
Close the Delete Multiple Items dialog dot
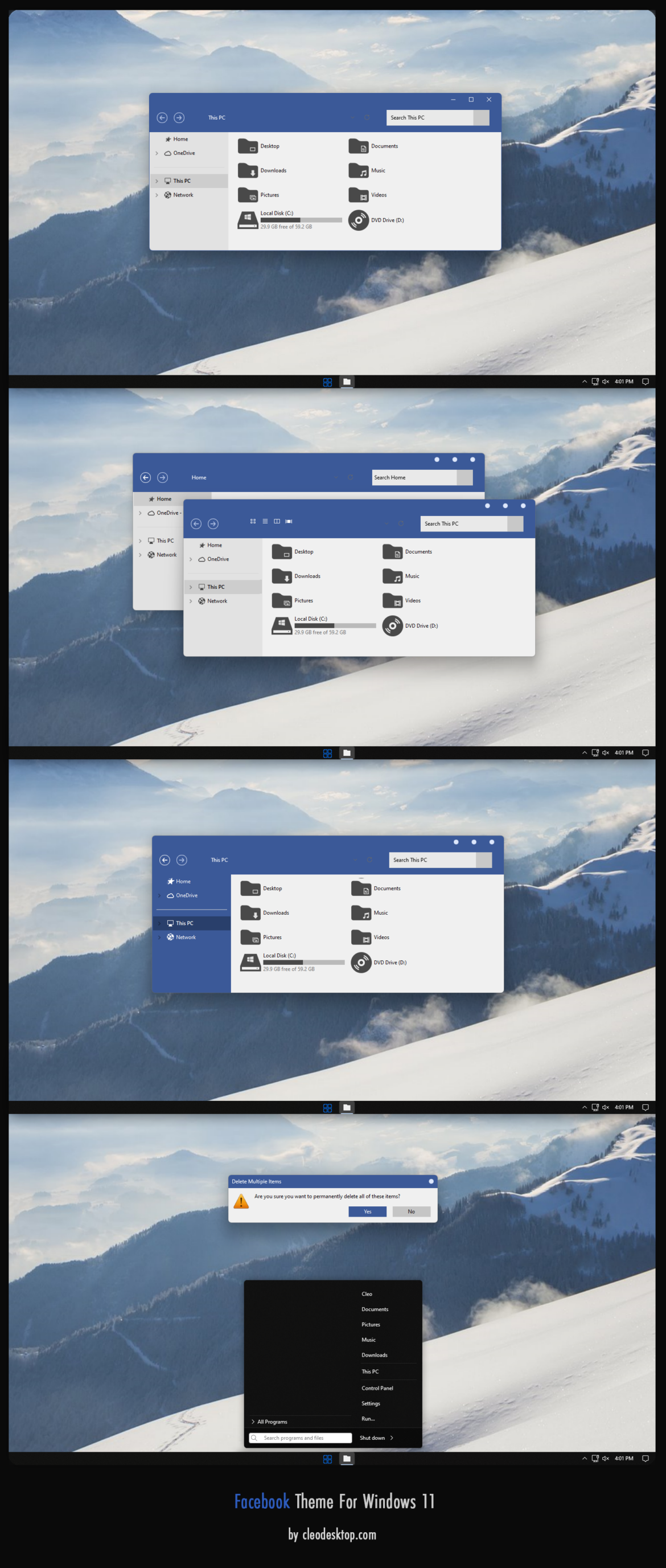point(431,1181)
